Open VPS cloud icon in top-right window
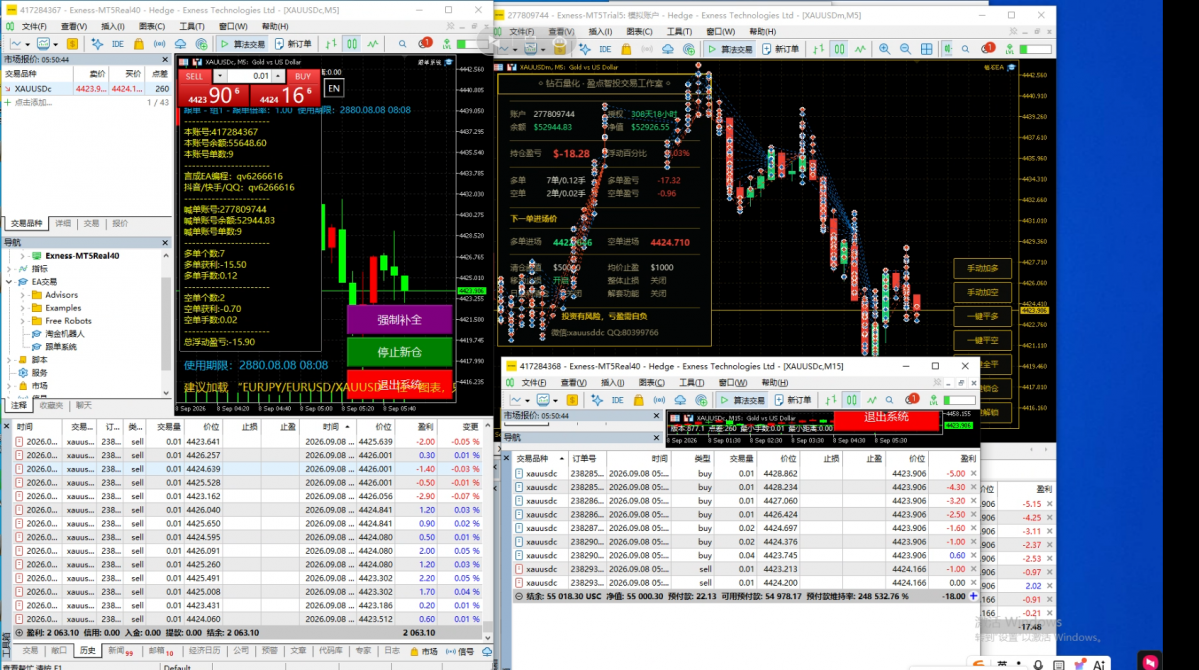Image resolution: width=1199 pixels, height=670 pixels. point(668,49)
